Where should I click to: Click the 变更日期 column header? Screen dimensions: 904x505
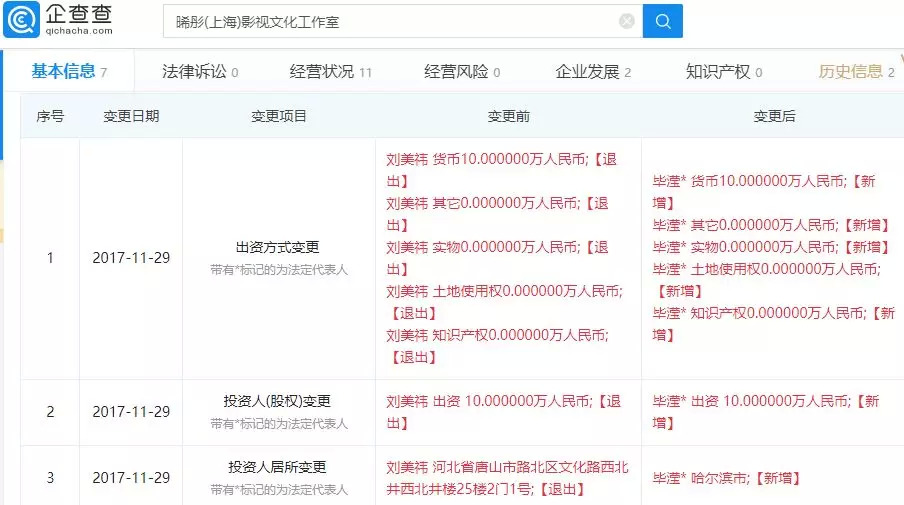click(x=131, y=117)
